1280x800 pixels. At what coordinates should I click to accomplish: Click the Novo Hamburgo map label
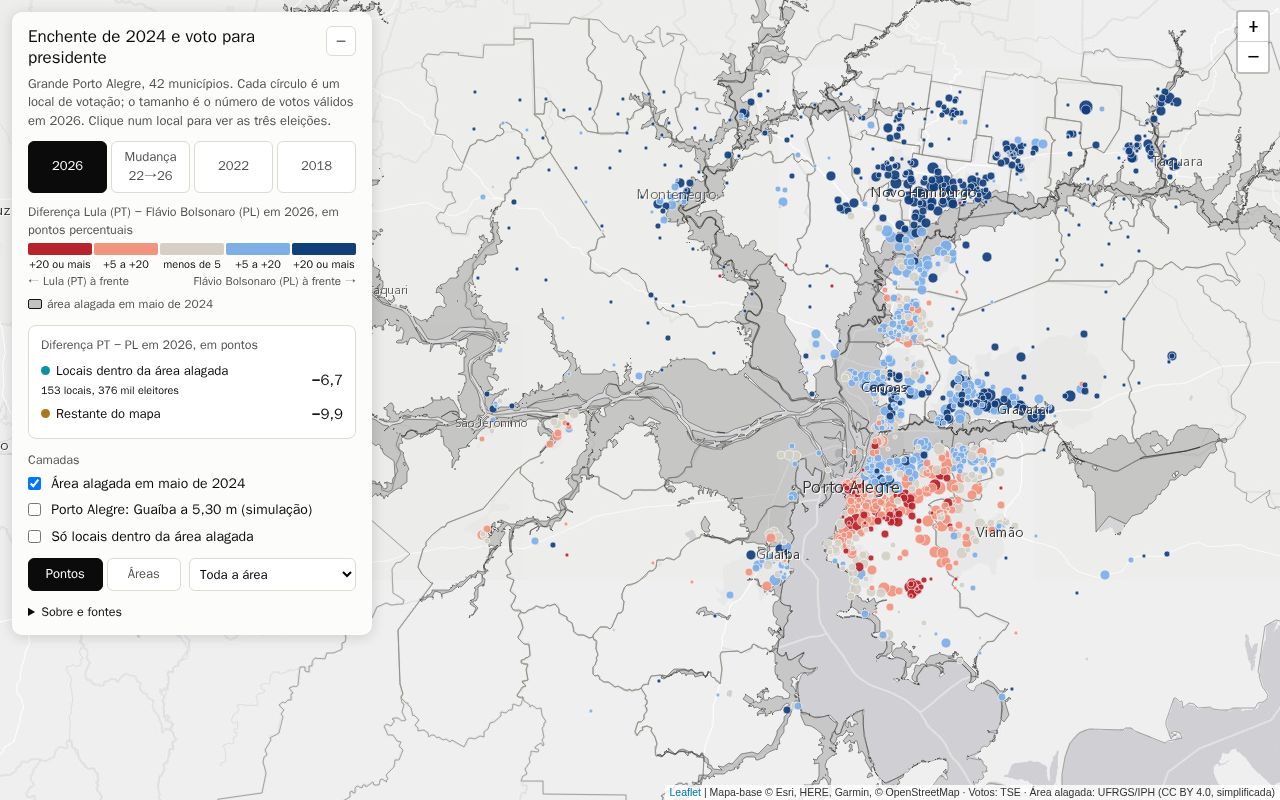pyautogui.click(x=925, y=192)
